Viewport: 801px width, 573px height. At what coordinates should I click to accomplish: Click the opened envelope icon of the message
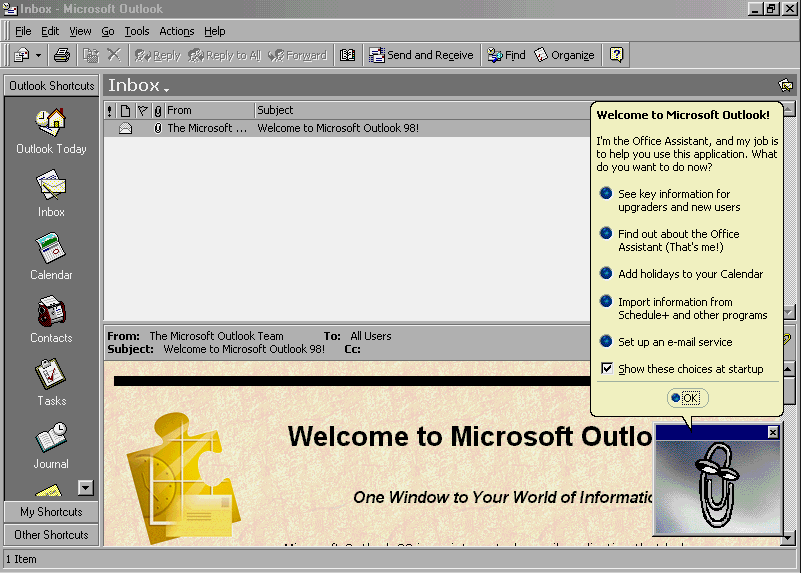(126, 128)
